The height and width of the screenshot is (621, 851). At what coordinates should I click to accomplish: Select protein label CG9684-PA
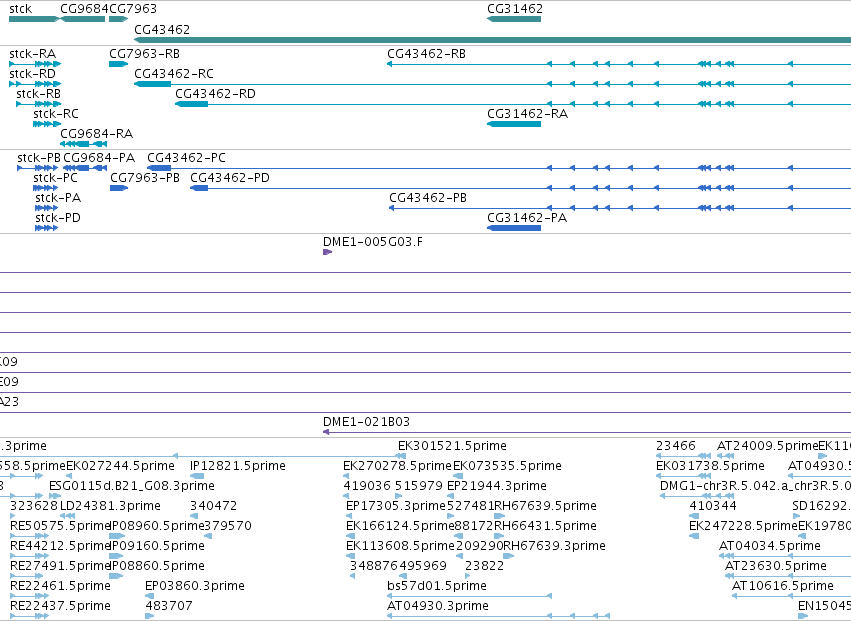pyautogui.click(x=99, y=157)
